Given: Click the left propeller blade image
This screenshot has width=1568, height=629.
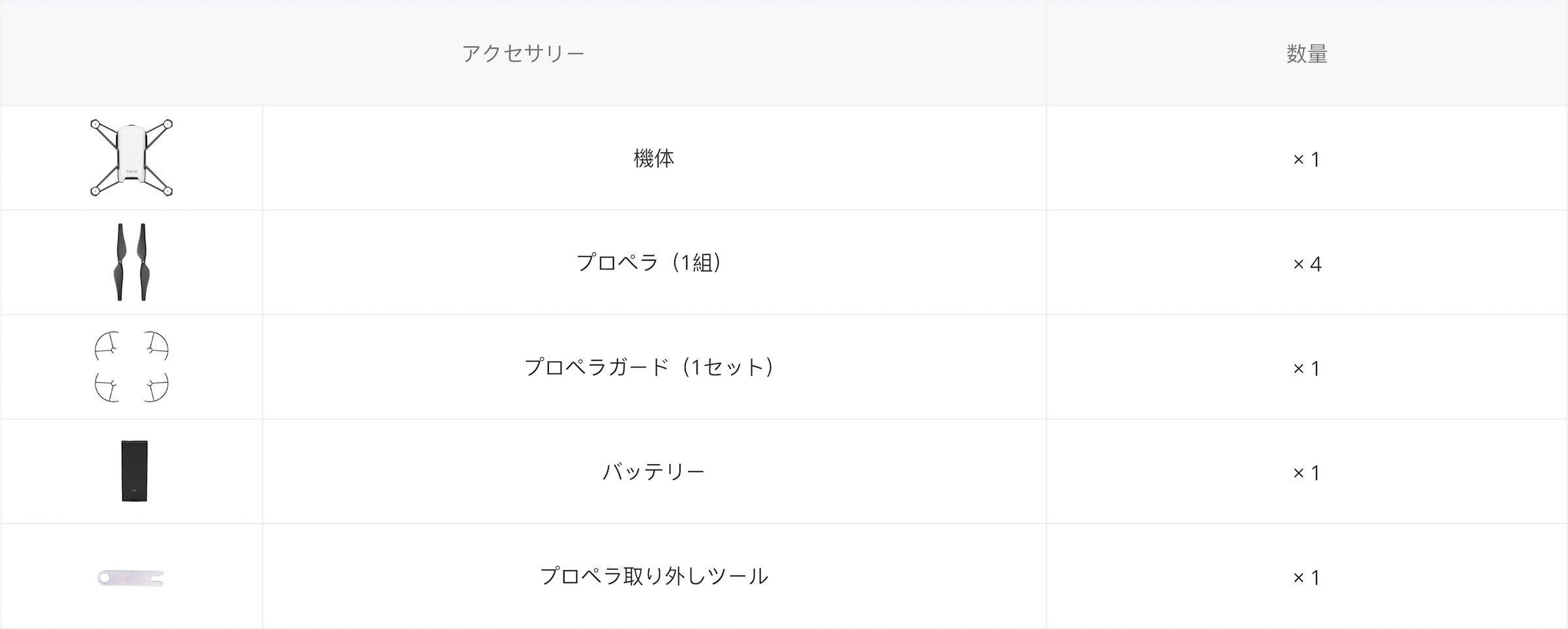Looking at the screenshot, I should coord(120,262).
